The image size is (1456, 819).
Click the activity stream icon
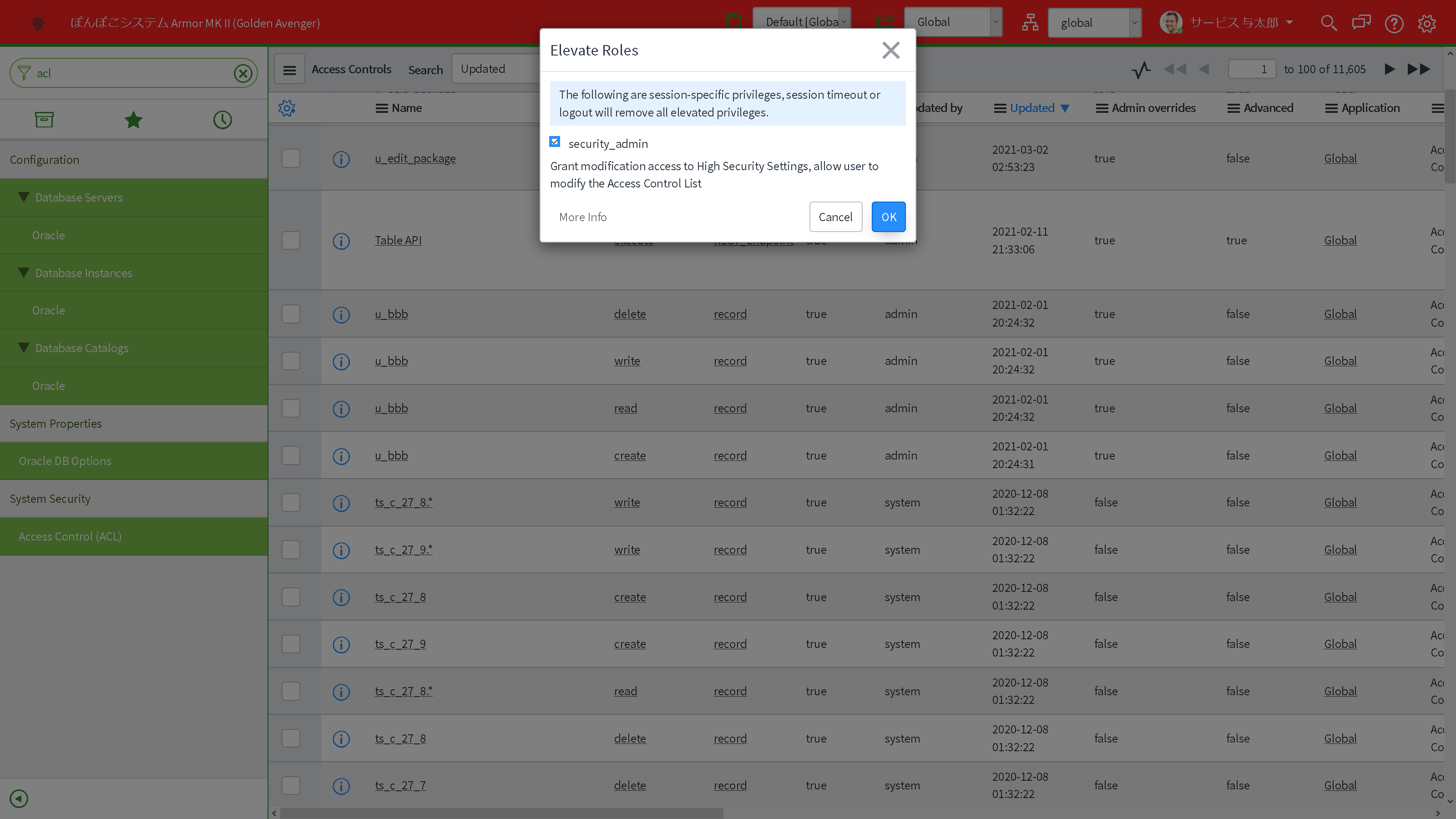[x=1141, y=70]
